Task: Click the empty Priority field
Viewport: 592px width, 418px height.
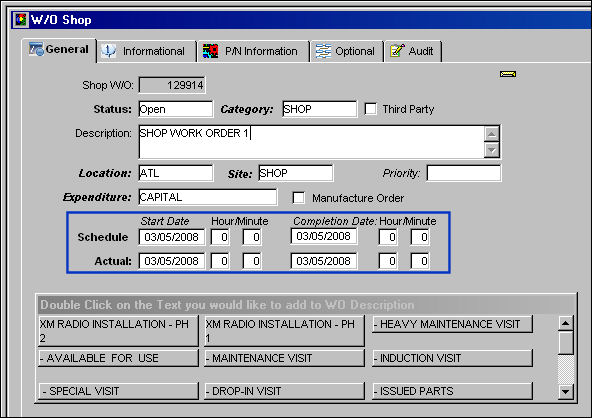Action: pyautogui.click(x=464, y=173)
